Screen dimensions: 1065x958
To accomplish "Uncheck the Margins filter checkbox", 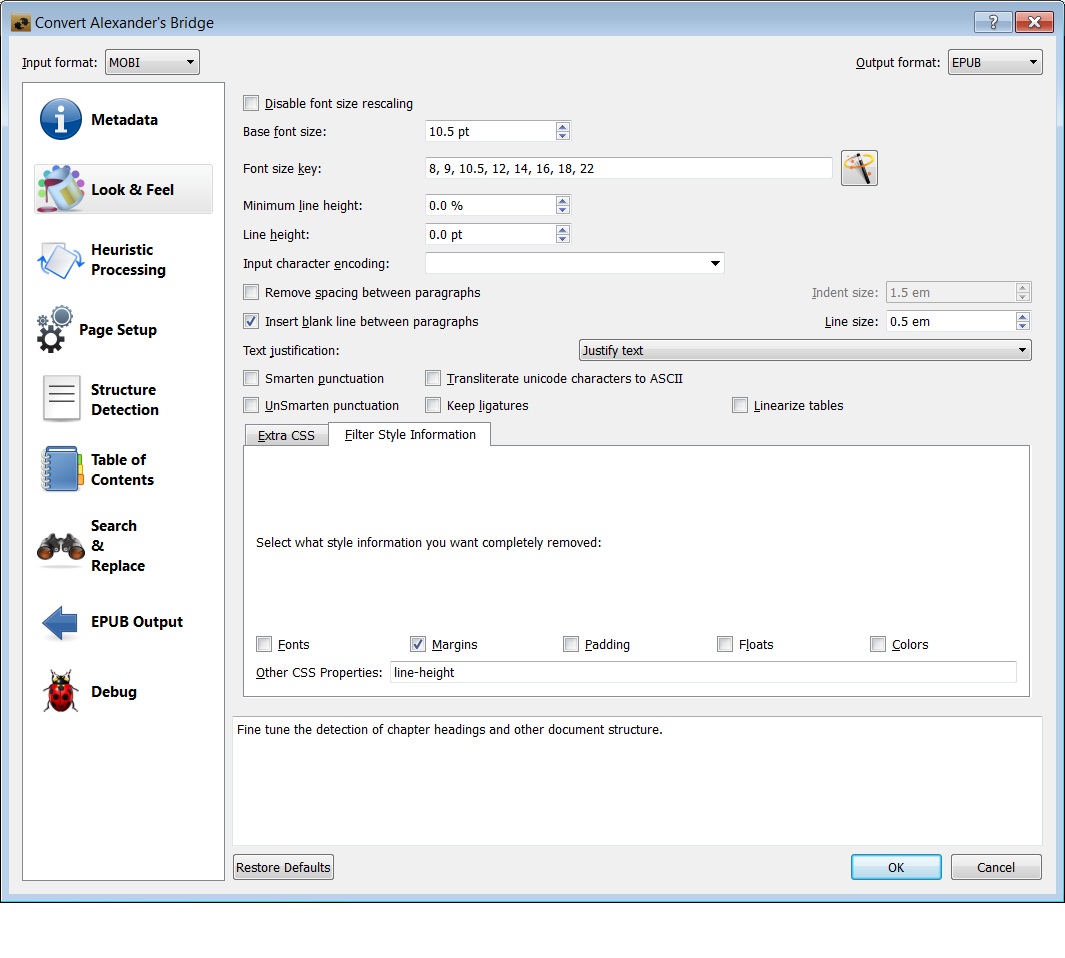I will tap(418, 644).
